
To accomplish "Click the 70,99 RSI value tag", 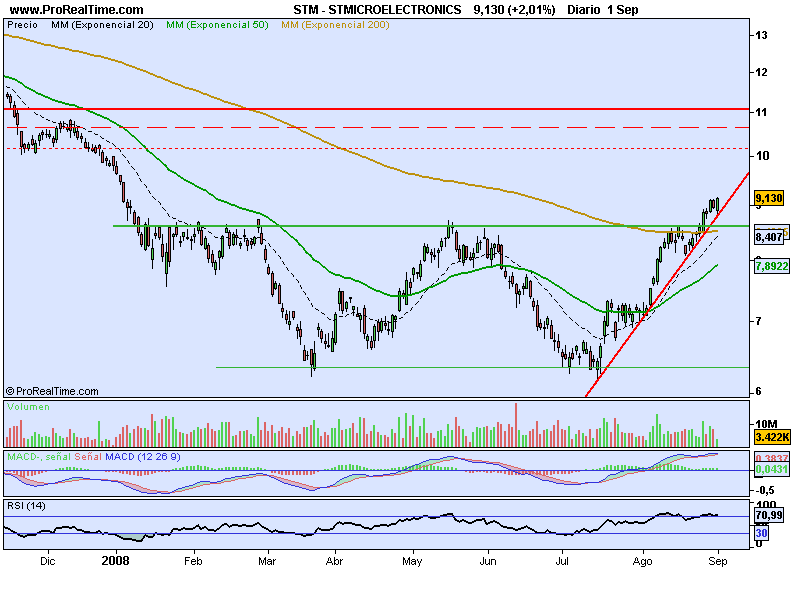I will (x=769, y=515).
